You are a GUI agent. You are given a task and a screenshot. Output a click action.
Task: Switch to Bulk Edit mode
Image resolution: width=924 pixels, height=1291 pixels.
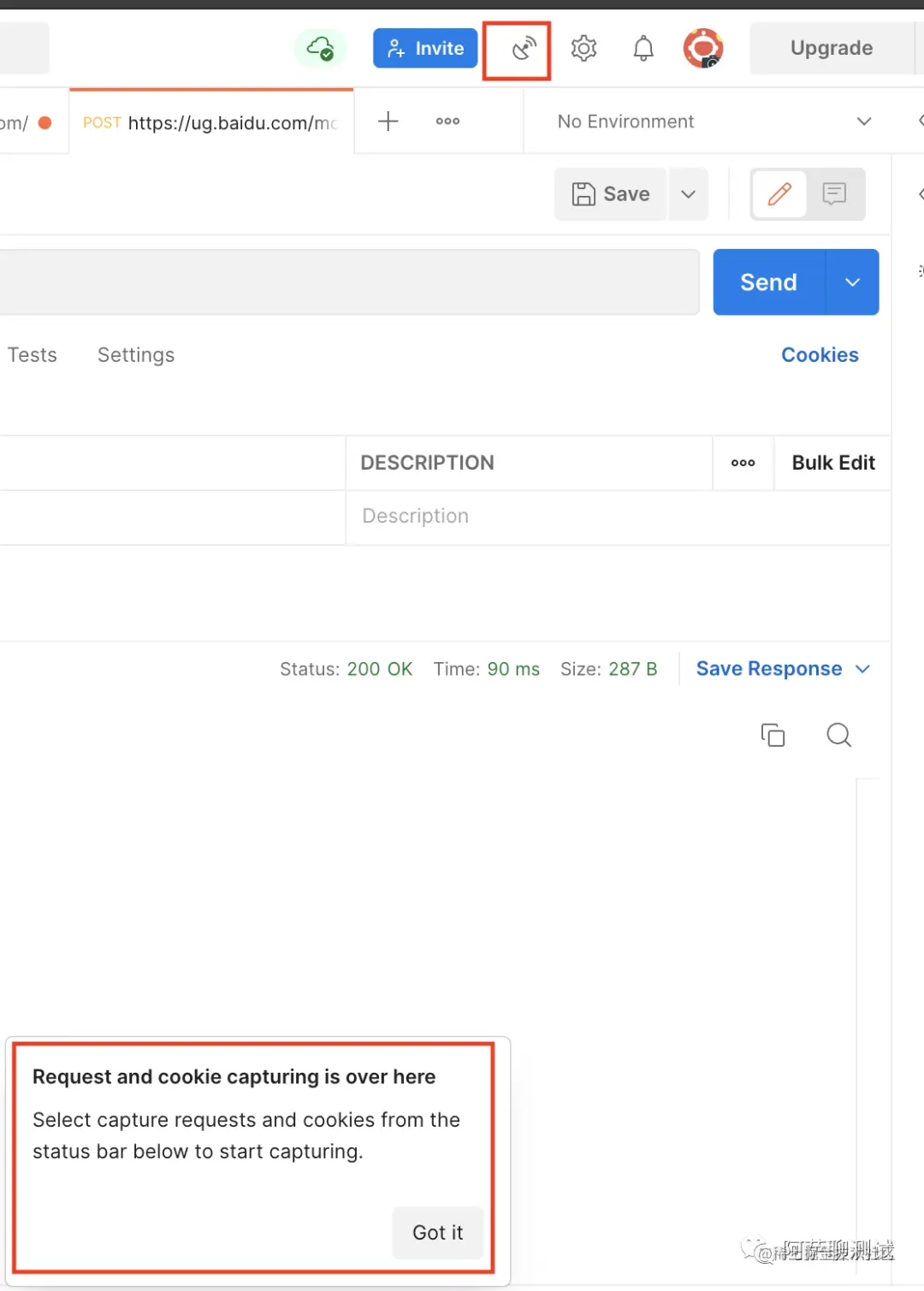coord(833,463)
